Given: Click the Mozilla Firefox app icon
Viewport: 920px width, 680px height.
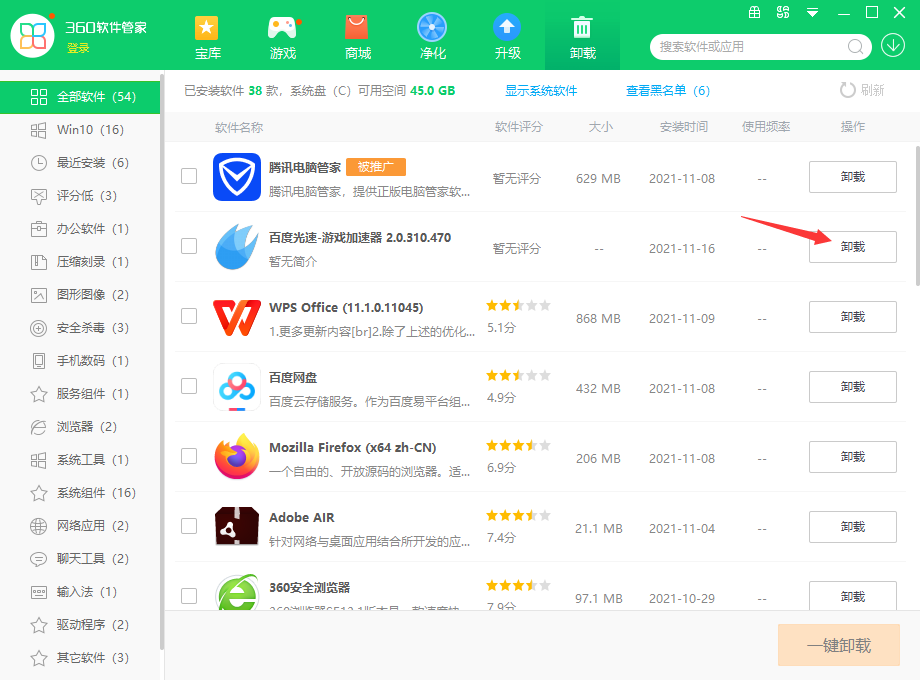Looking at the screenshot, I should click(236, 456).
